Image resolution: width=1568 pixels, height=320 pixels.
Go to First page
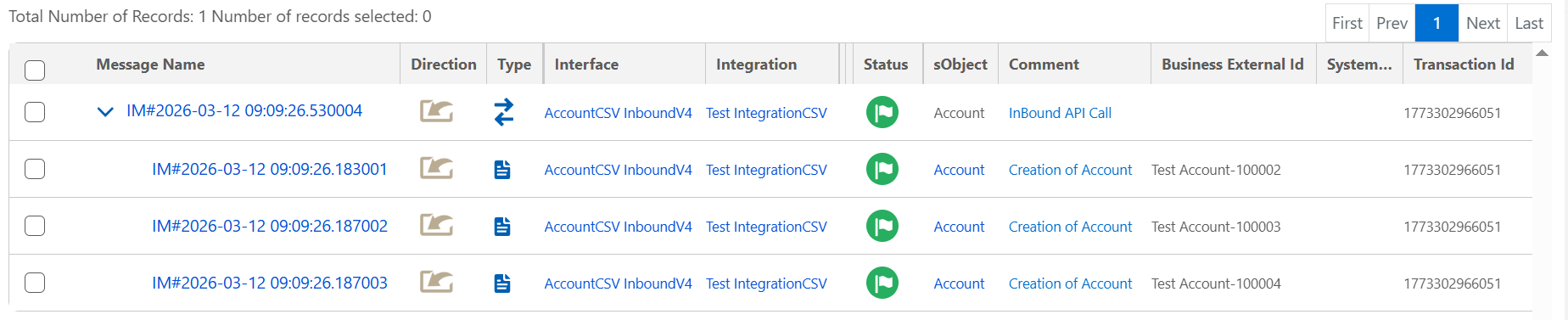(x=1347, y=23)
